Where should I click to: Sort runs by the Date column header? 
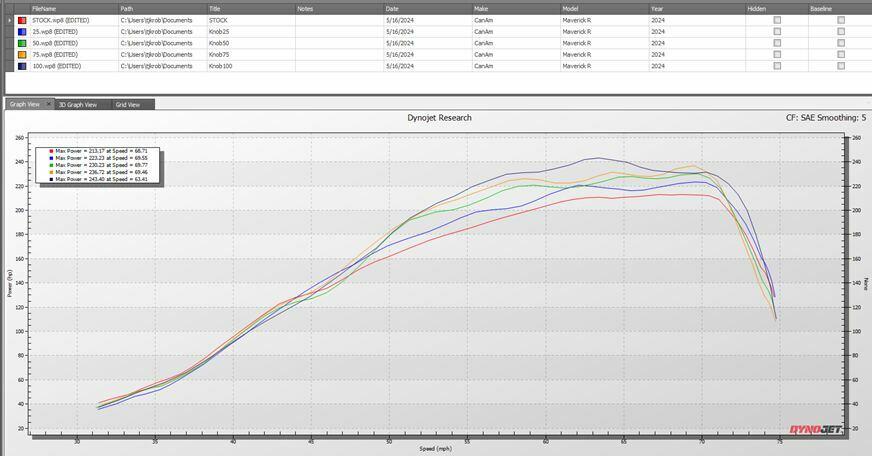click(x=428, y=9)
